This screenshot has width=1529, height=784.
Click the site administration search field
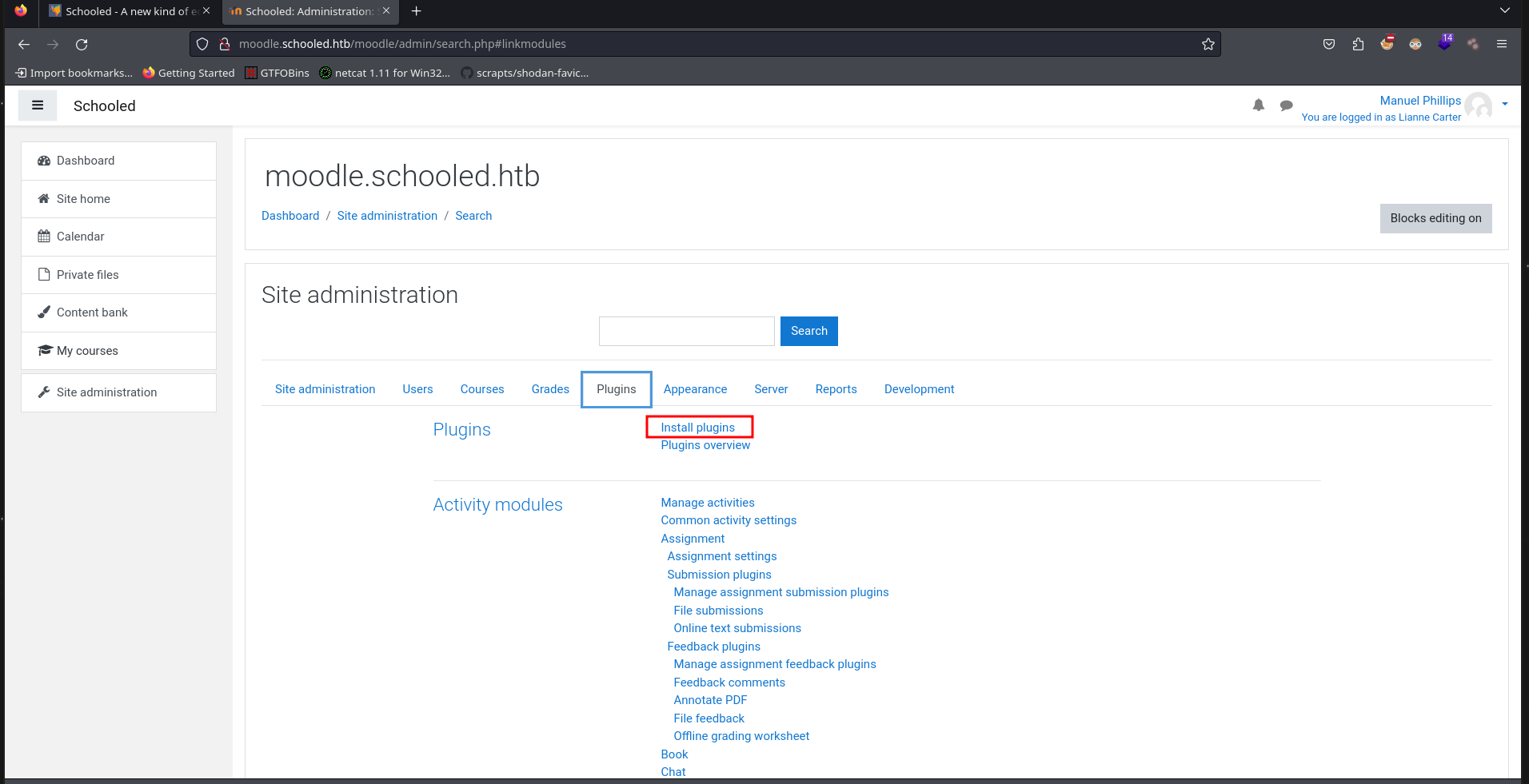[x=686, y=331]
